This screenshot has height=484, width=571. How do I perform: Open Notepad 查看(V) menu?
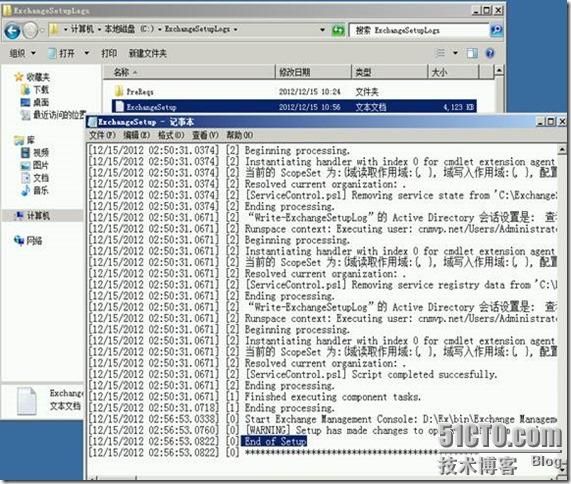click(x=205, y=135)
